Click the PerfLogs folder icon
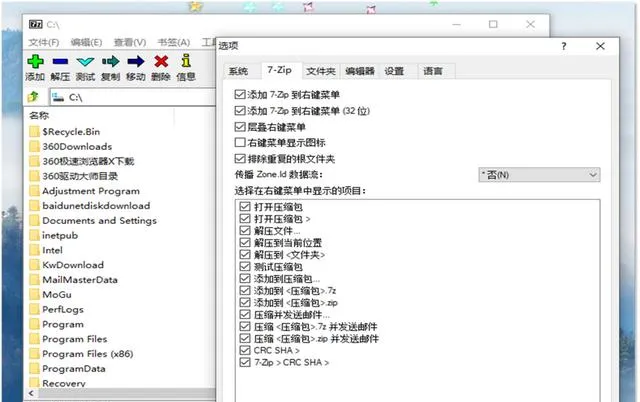This screenshot has width=640, height=402. coord(35,309)
